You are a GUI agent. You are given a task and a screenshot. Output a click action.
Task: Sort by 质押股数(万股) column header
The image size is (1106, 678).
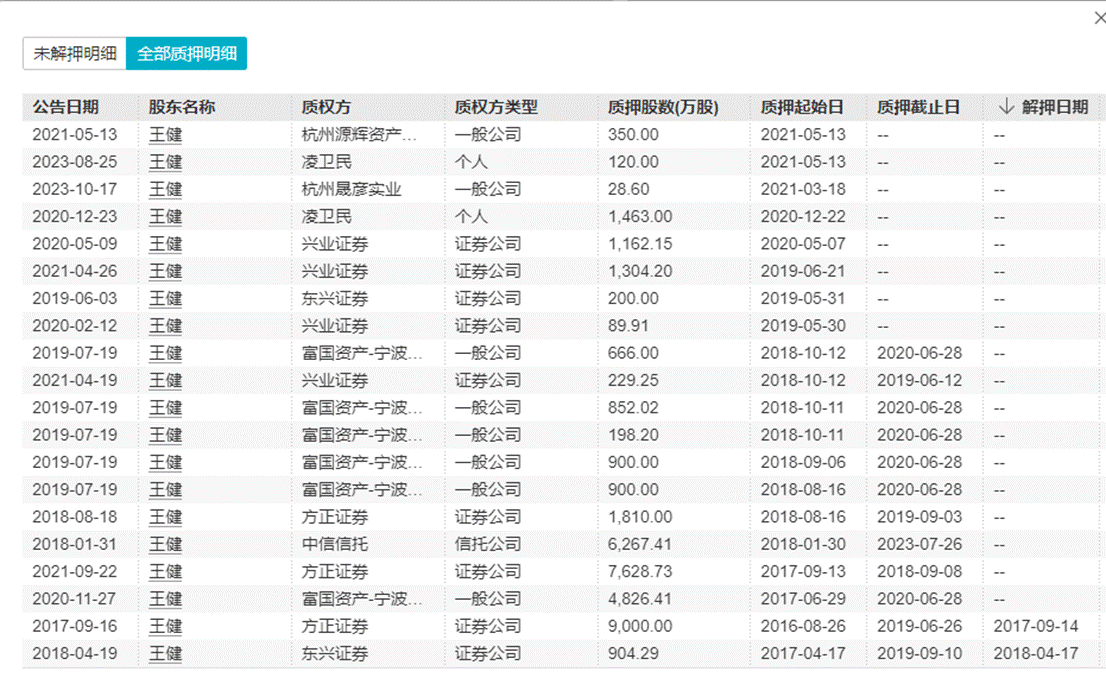662,107
